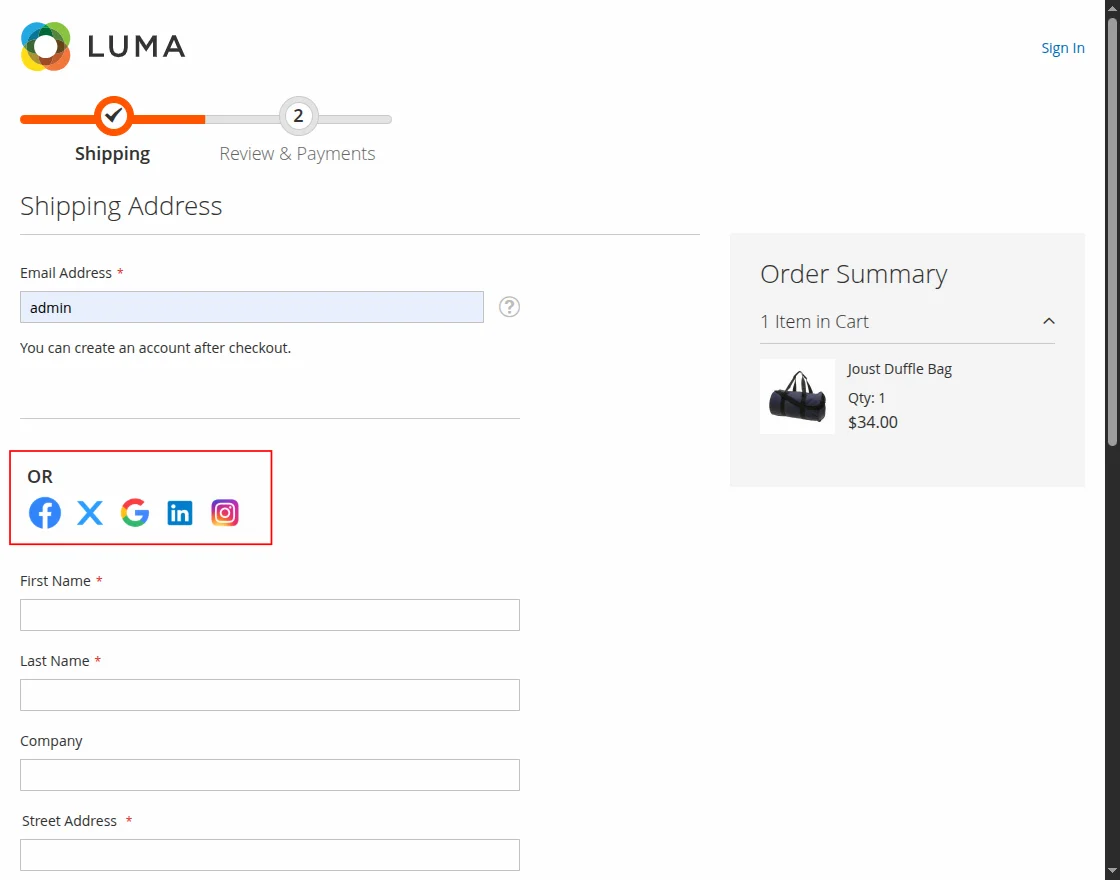The image size is (1120, 880).
Task: Switch to the Review & Payments step
Action: tap(297, 153)
